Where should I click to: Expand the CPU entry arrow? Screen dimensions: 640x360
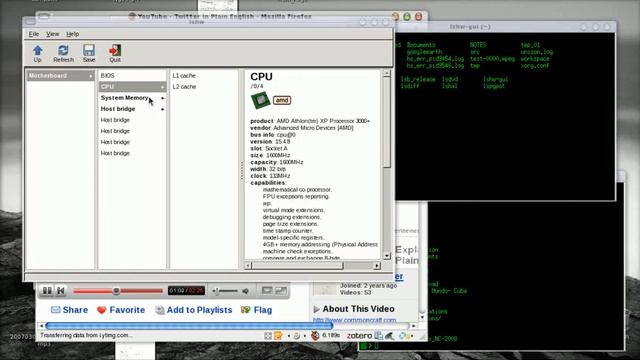[x=162, y=87]
